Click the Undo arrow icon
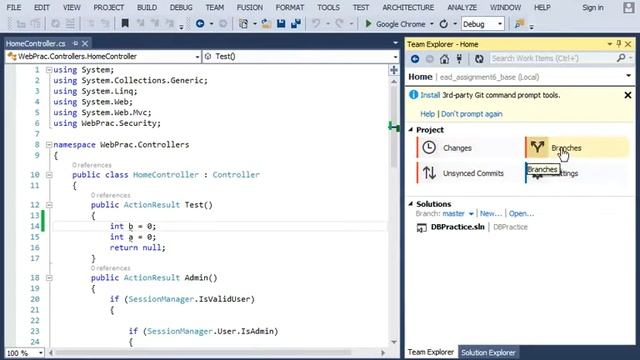Viewport: 640px width, 360px height. (x=316, y=24)
